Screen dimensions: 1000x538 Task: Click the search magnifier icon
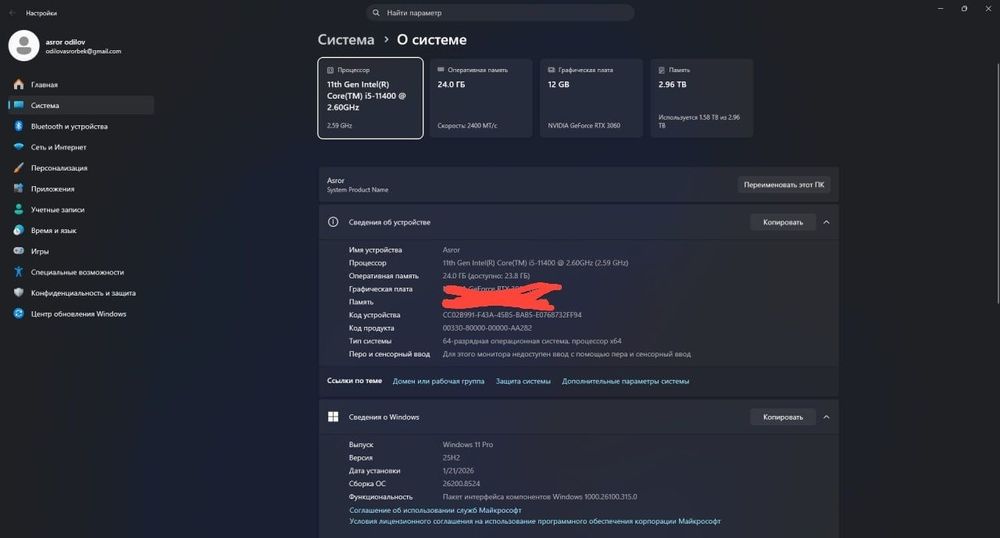click(x=376, y=13)
